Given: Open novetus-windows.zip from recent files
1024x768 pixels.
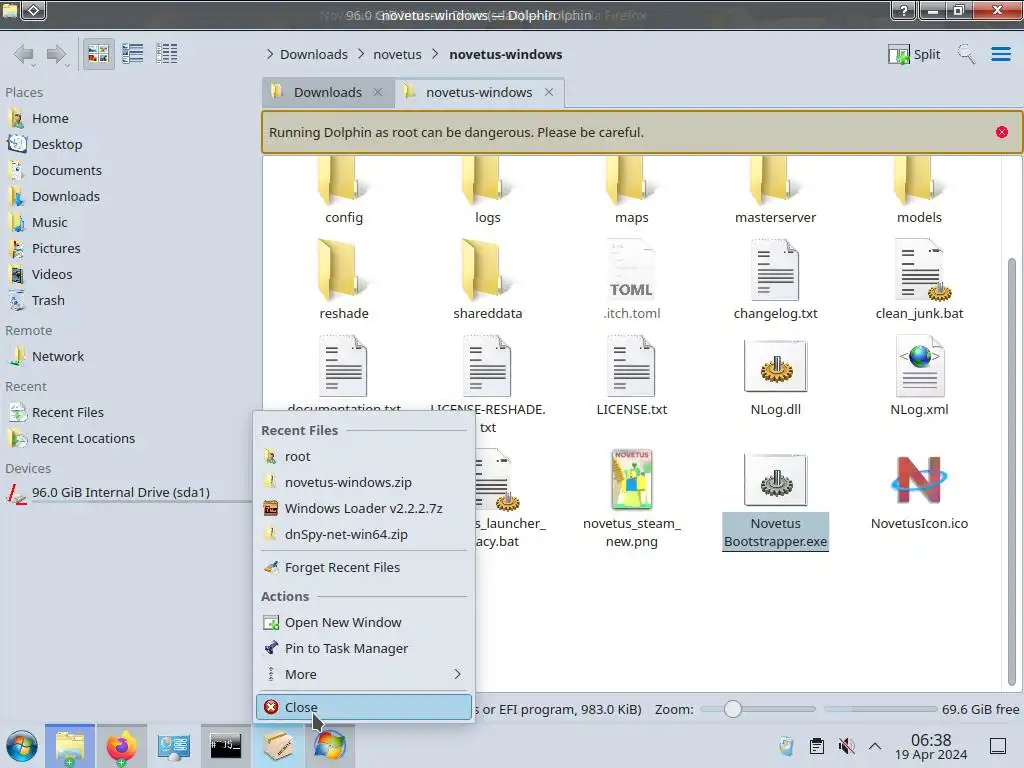Looking at the screenshot, I should [x=364, y=483].
